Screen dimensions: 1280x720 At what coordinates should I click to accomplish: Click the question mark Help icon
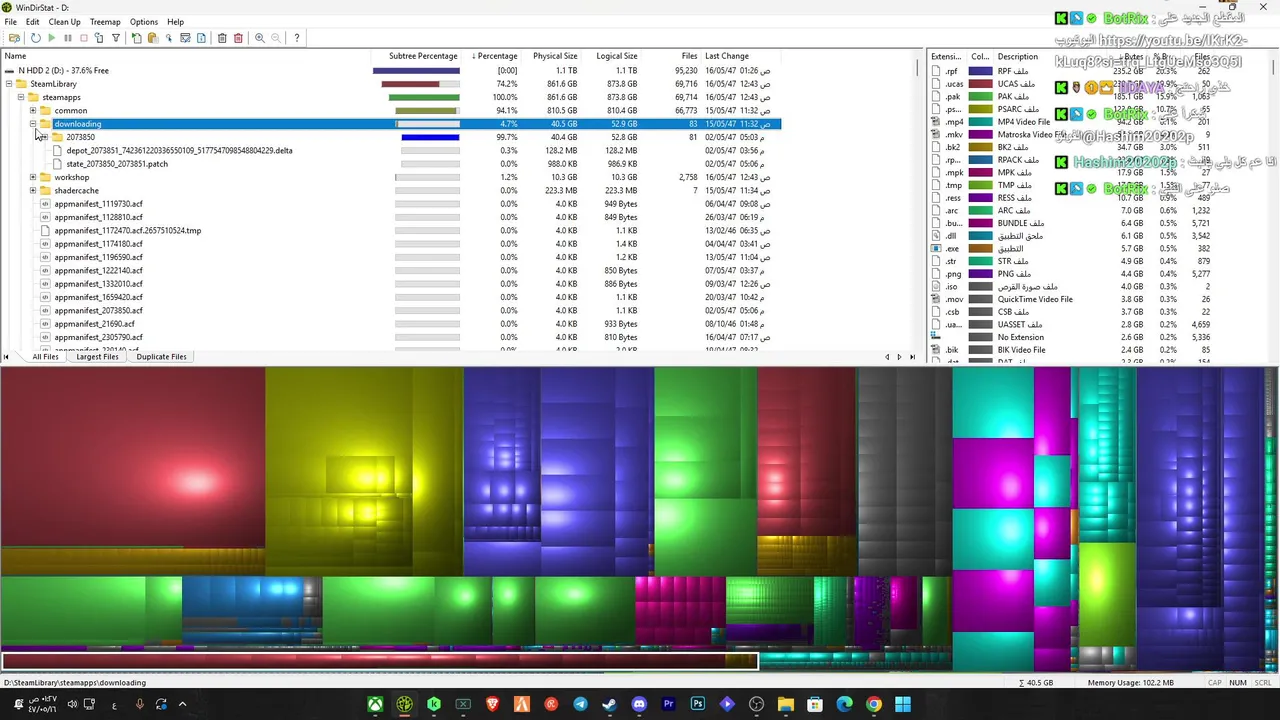tap(297, 38)
